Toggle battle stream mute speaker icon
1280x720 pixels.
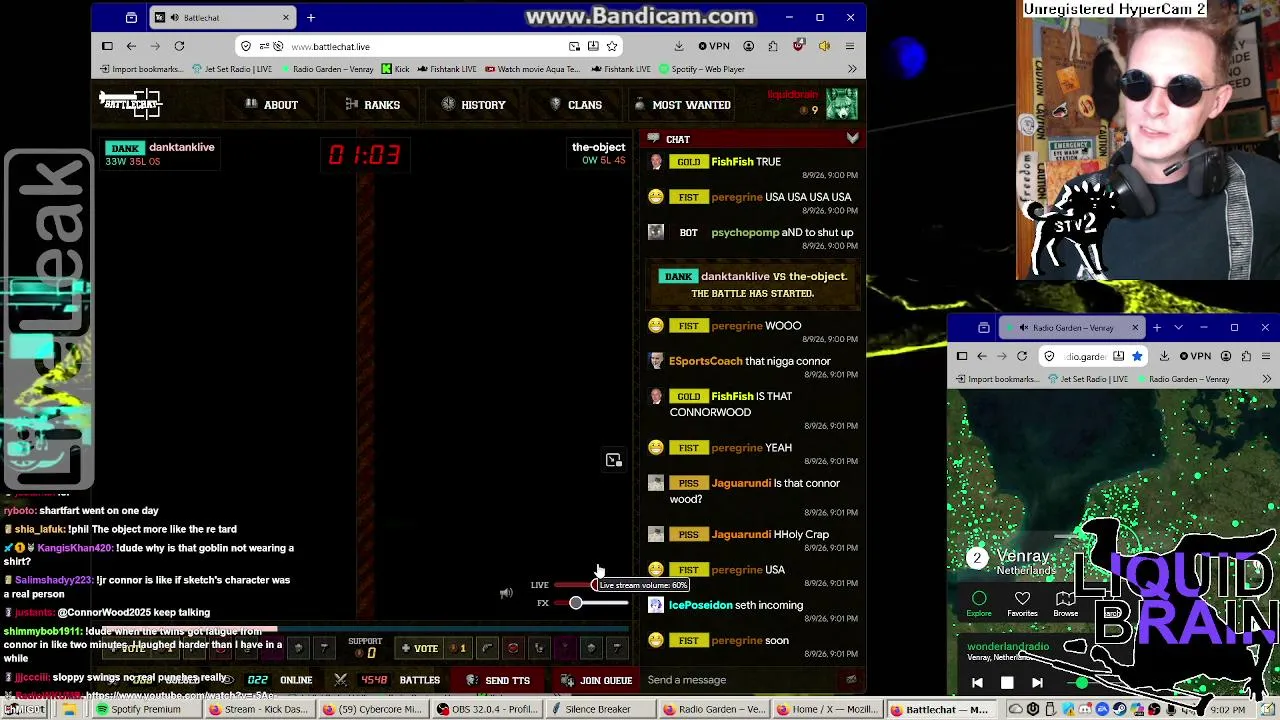coord(506,593)
